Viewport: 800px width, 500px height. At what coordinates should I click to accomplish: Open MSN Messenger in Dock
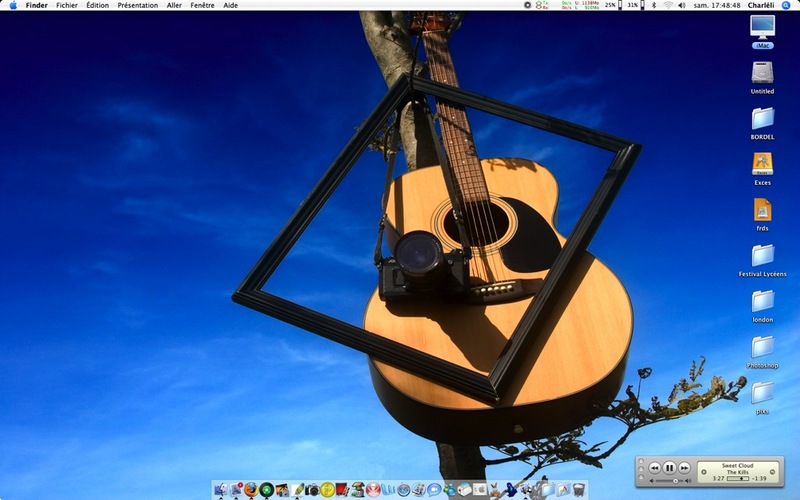(x=449, y=490)
